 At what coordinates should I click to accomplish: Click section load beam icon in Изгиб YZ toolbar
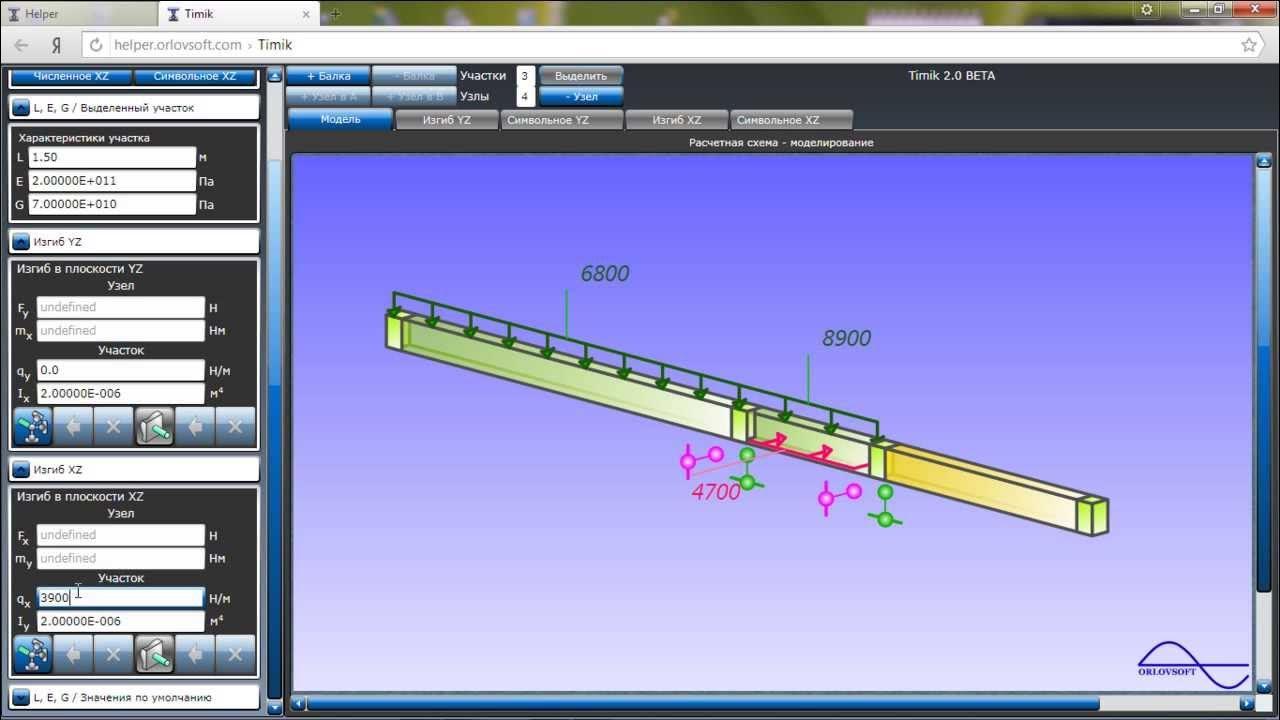(x=155, y=426)
